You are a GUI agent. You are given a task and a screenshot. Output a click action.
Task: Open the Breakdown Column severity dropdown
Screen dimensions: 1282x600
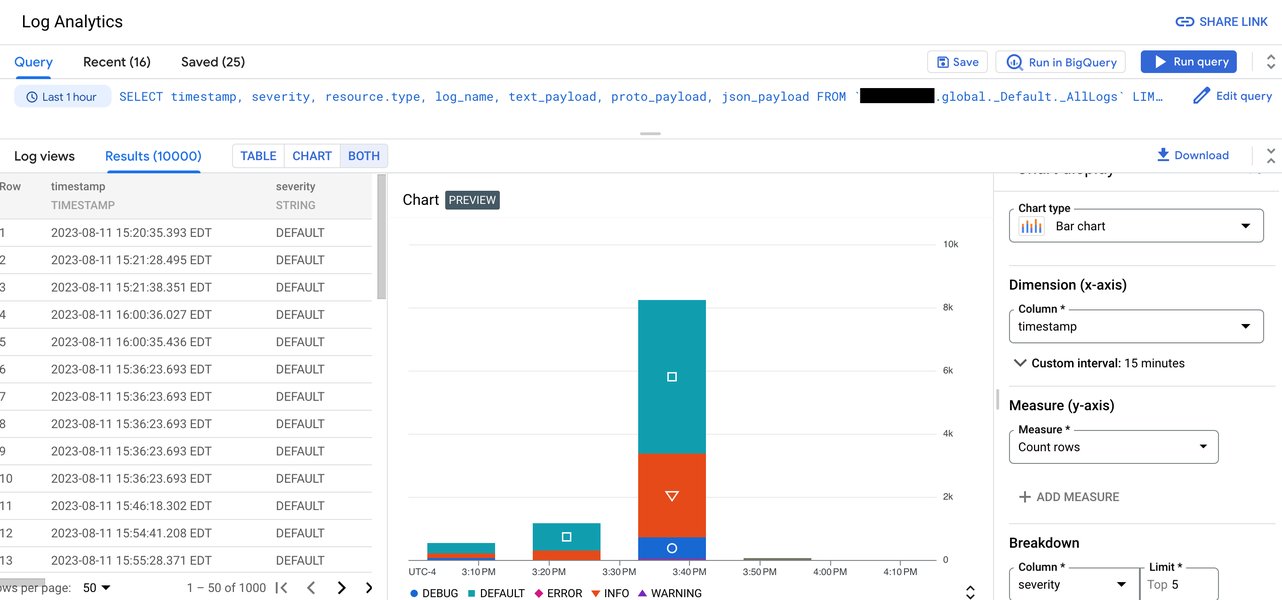point(1074,584)
